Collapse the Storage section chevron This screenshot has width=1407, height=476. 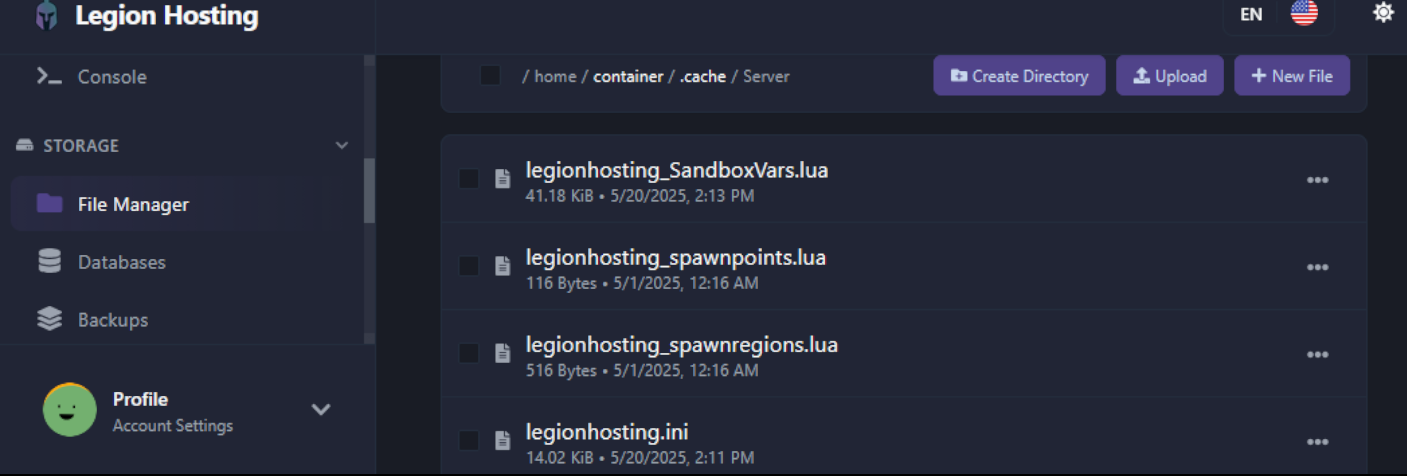[342, 145]
